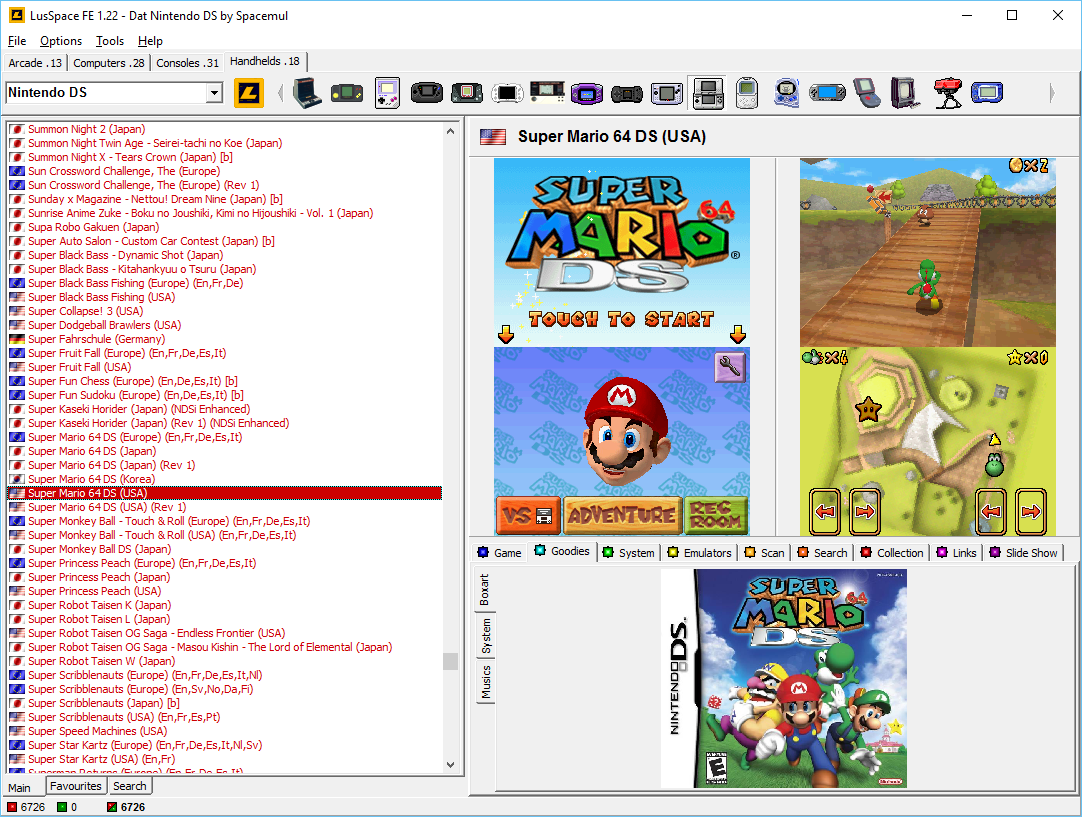Image resolution: width=1082 pixels, height=817 pixels.
Task: Select the mini arcade cabinet system icon
Action: [x=306, y=92]
